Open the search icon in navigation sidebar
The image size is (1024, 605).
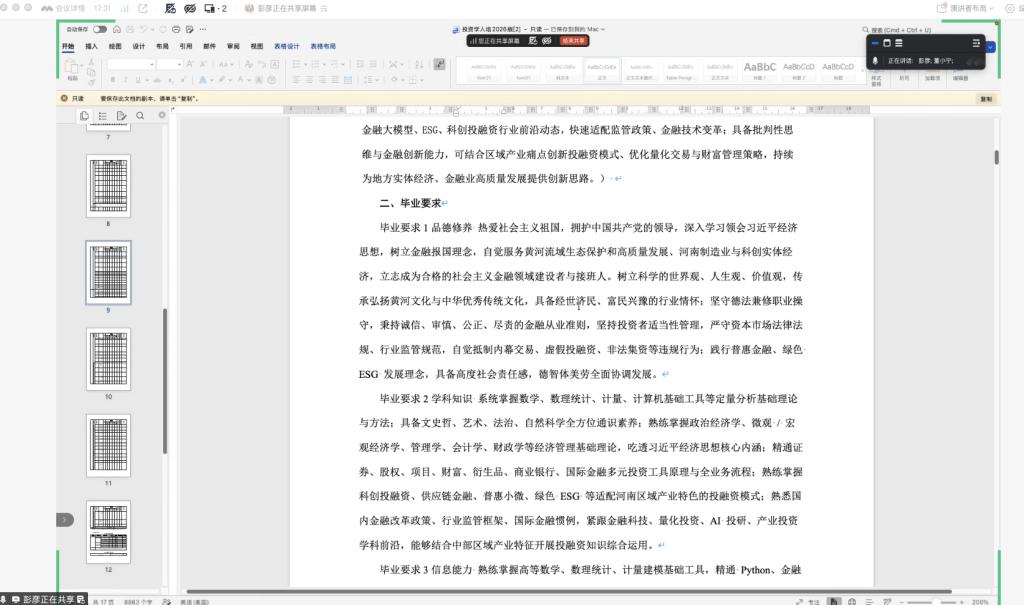[x=140, y=116]
